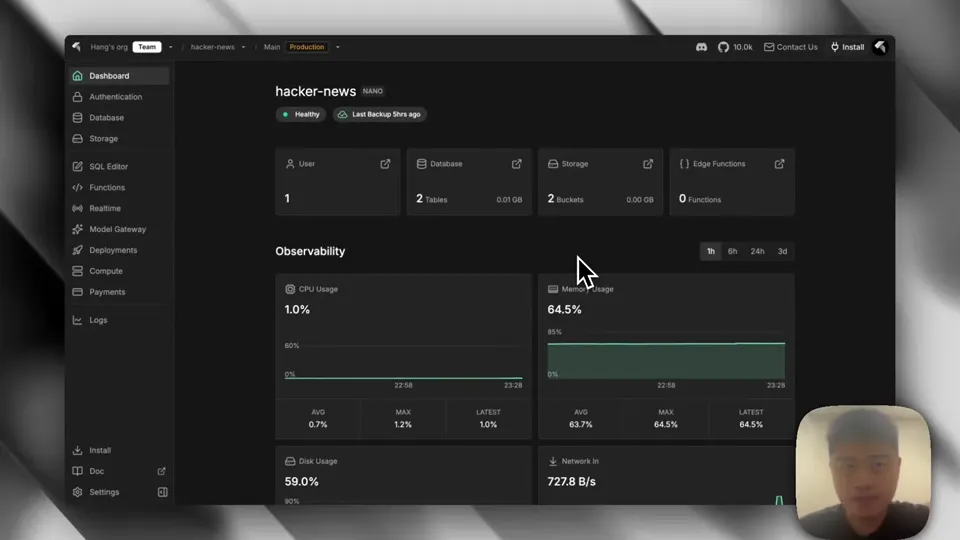Click the Disk Usage drive icon
Image resolution: width=960 pixels, height=540 pixels.
point(290,461)
